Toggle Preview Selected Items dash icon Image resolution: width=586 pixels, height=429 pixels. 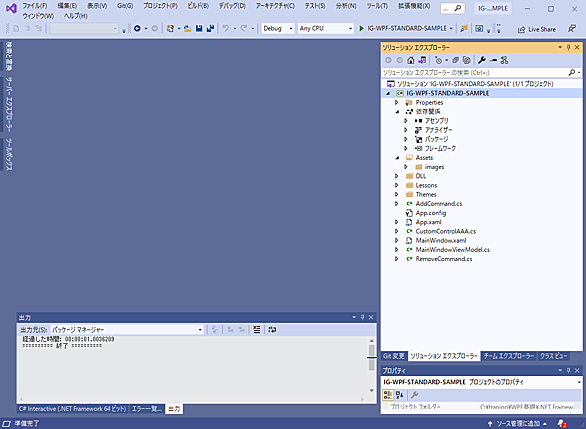point(493,60)
